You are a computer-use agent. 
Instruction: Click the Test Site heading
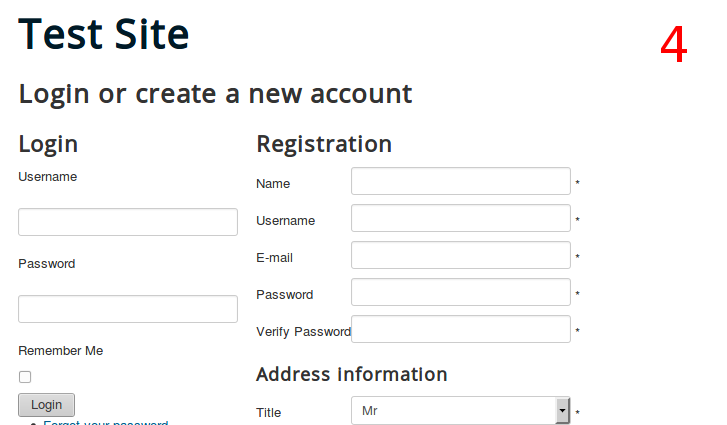click(x=104, y=35)
